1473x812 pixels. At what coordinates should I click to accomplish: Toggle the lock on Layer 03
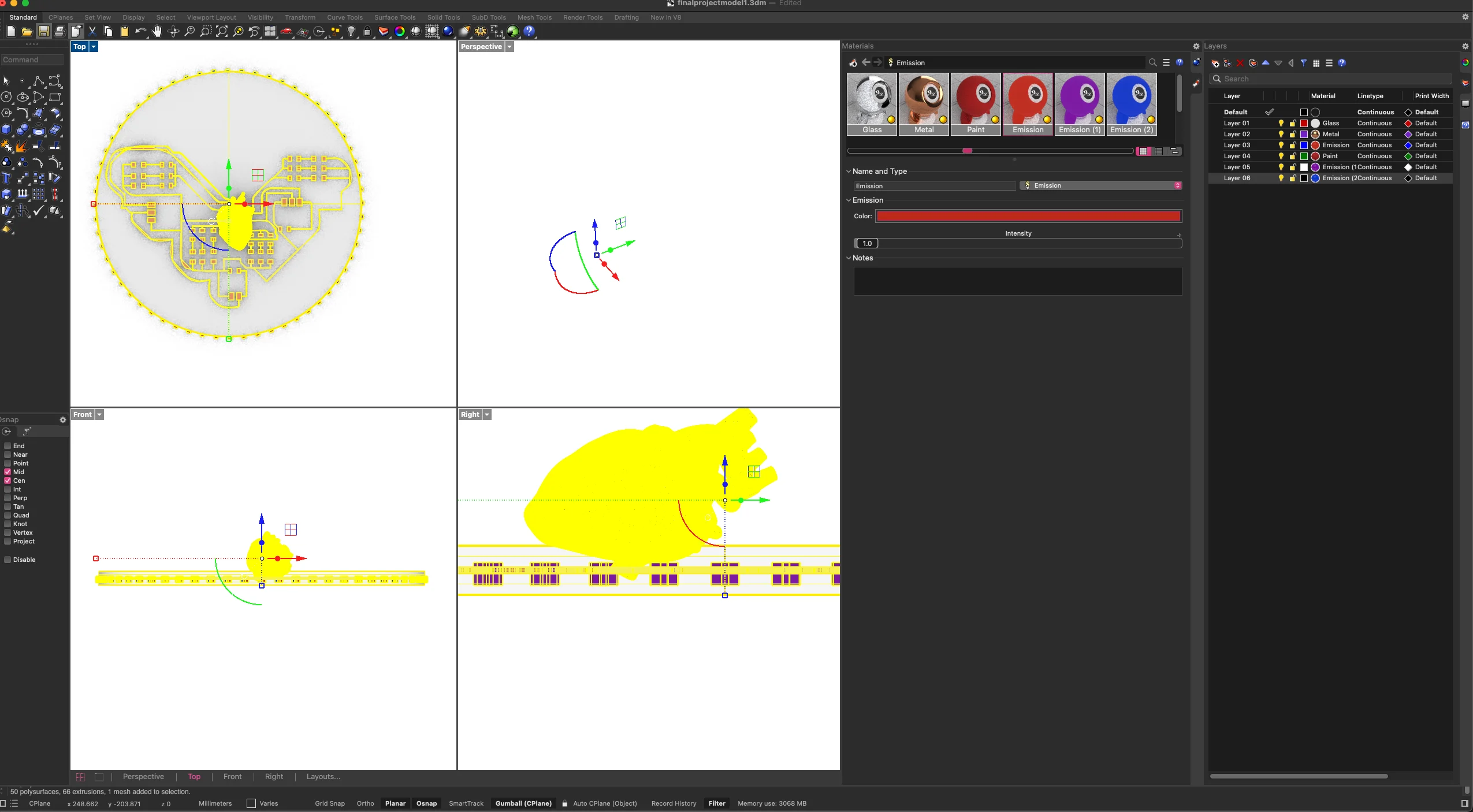click(1293, 145)
